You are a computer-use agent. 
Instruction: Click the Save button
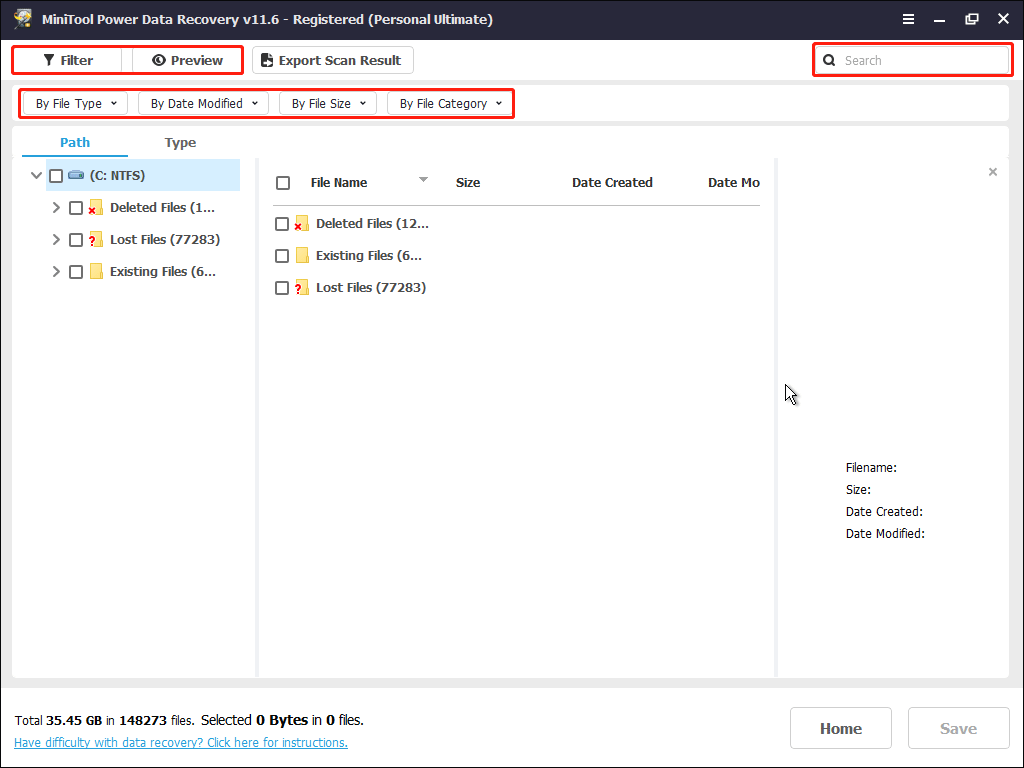click(x=958, y=728)
